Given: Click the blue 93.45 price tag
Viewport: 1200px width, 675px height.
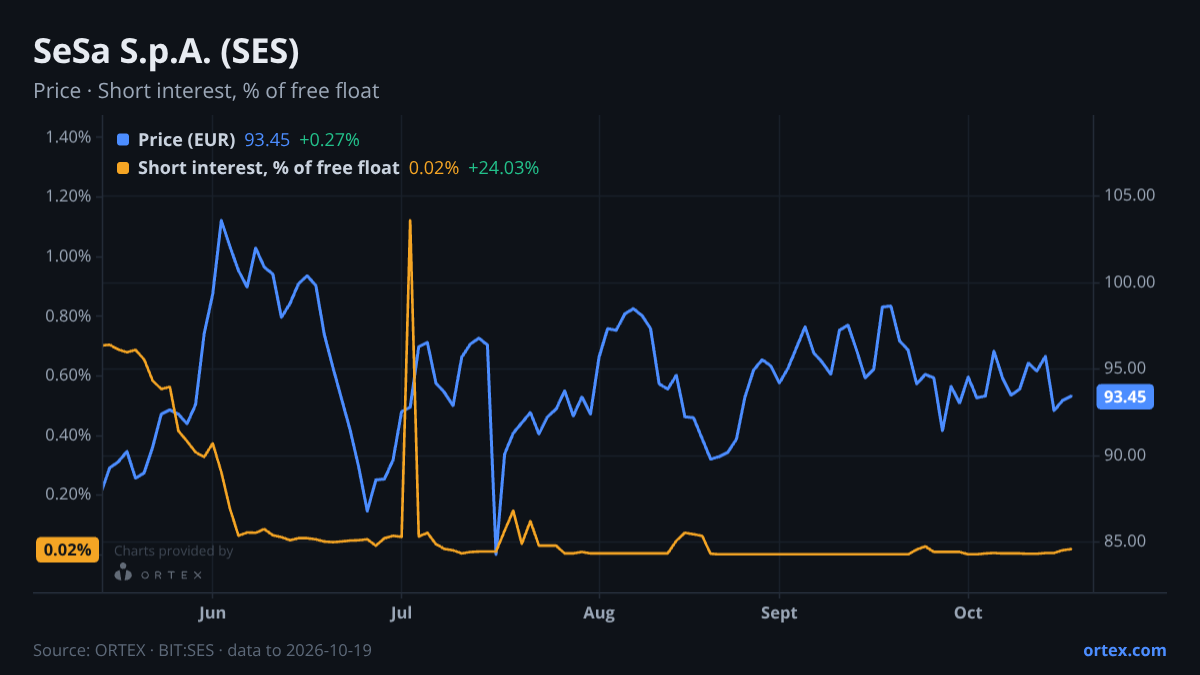Looking at the screenshot, I should pyautogui.click(x=1126, y=397).
